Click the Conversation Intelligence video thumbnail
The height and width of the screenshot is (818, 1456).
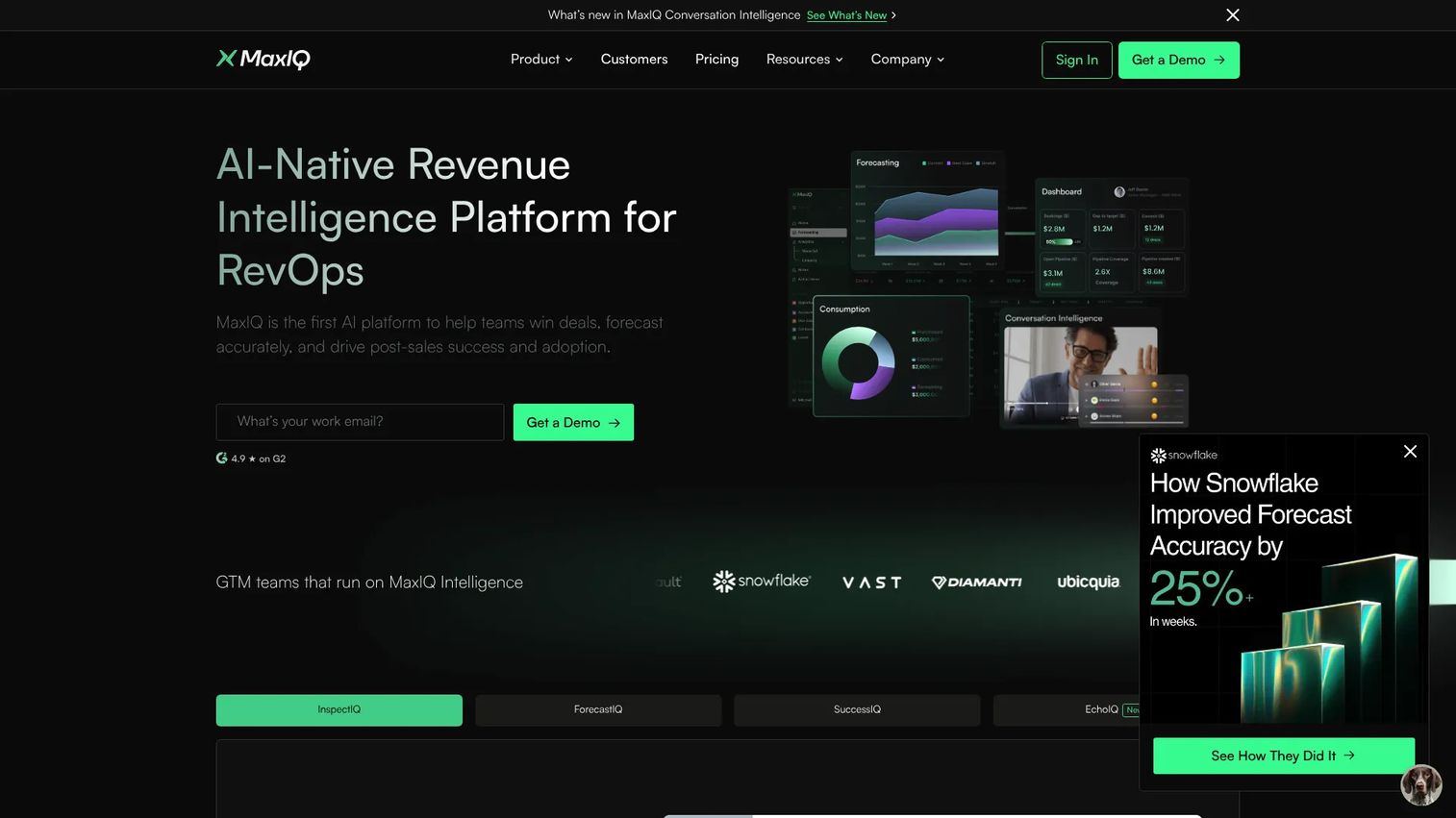[1081, 376]
